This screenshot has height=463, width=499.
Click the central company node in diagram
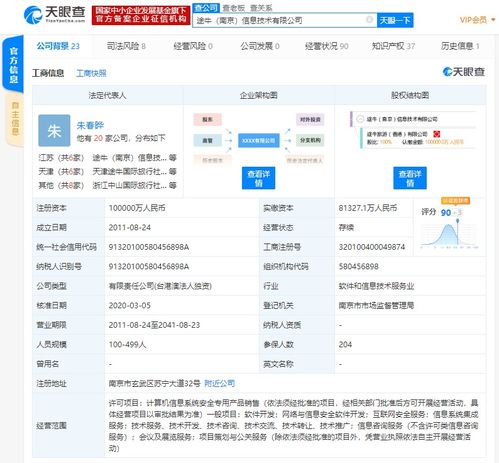tap(259, 140)
